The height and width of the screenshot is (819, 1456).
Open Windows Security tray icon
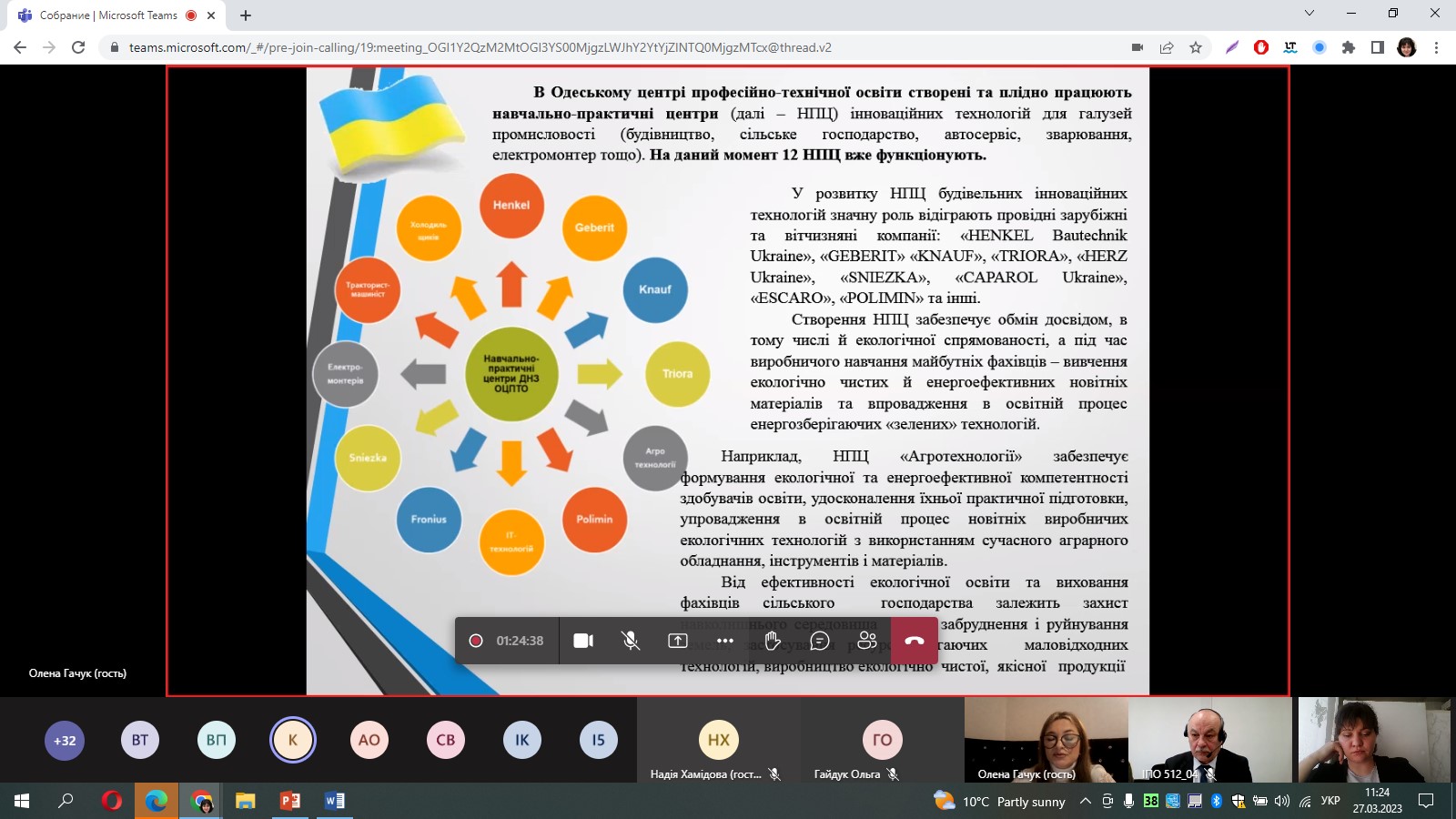(1239, 801)
